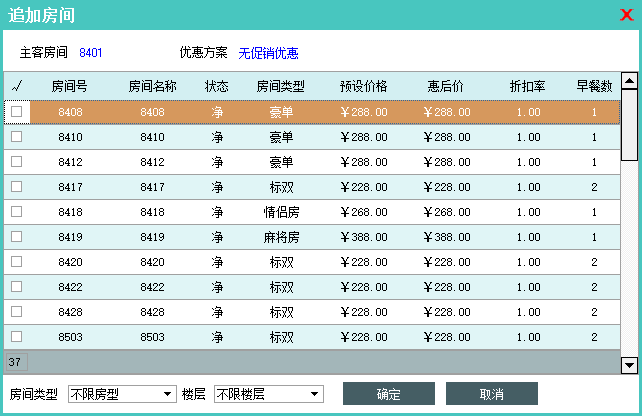Select the row for 麻将房 room 8419

coord(281,237)
